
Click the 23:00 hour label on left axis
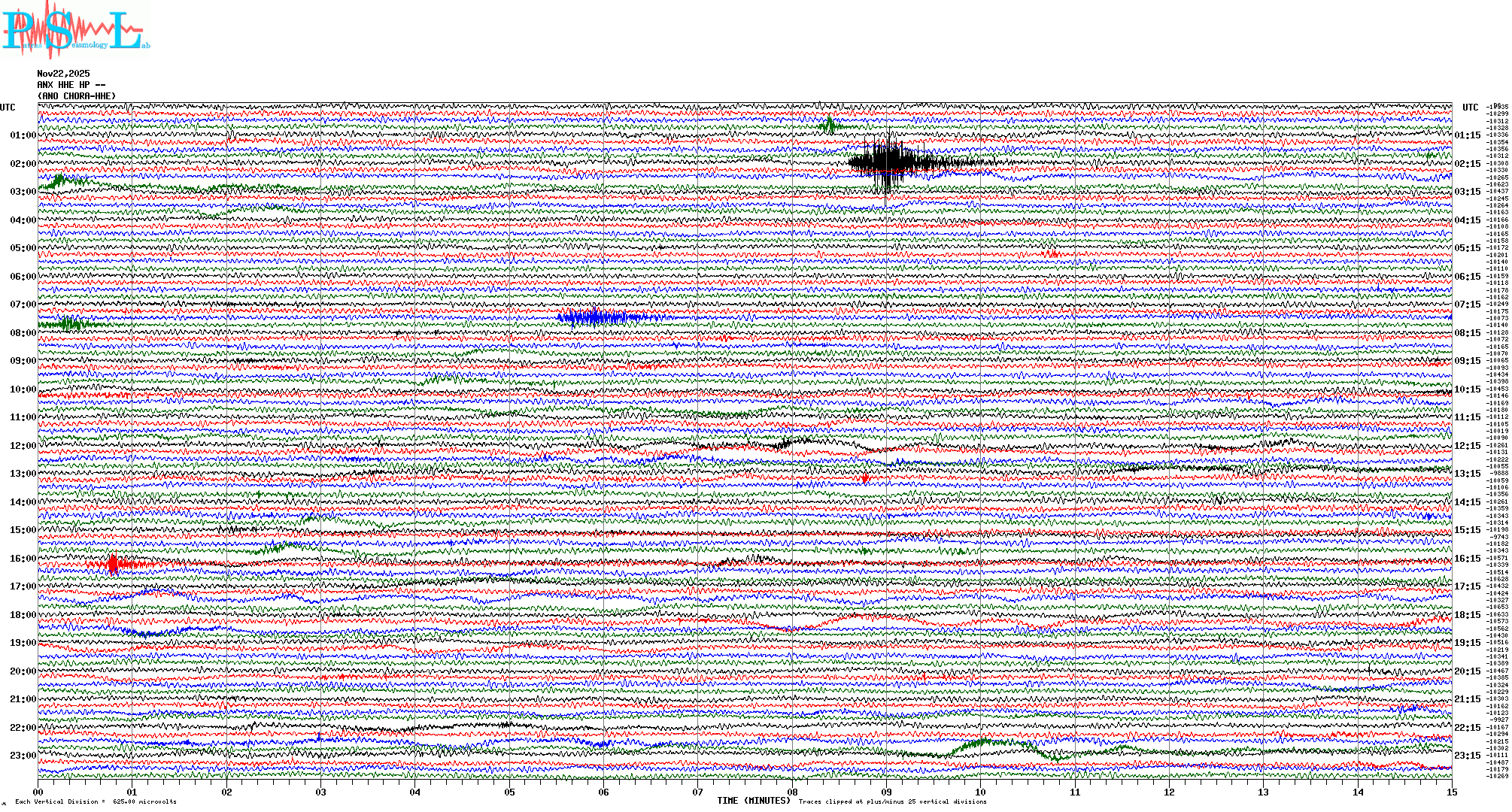pyautogui.click(x=23, y=756)
